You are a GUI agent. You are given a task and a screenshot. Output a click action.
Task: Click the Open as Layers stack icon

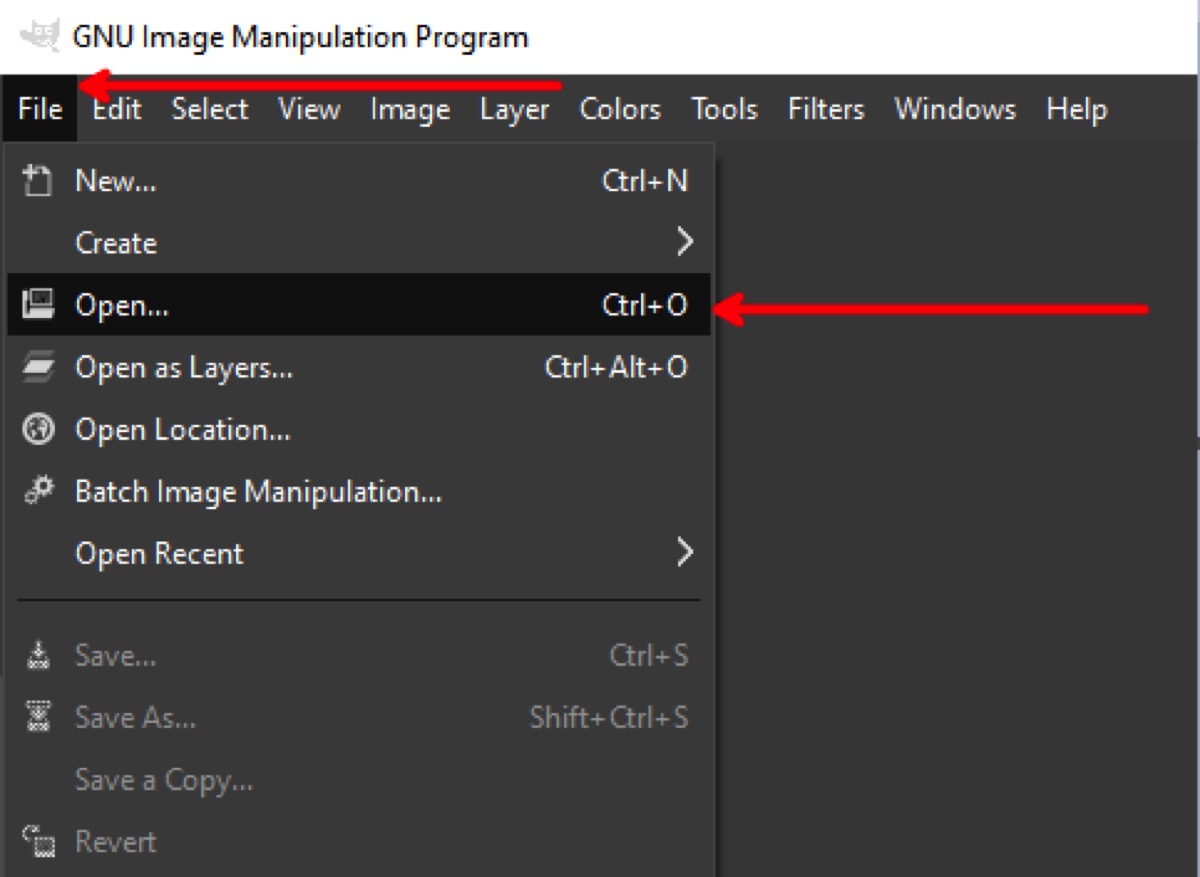(38, 367)
